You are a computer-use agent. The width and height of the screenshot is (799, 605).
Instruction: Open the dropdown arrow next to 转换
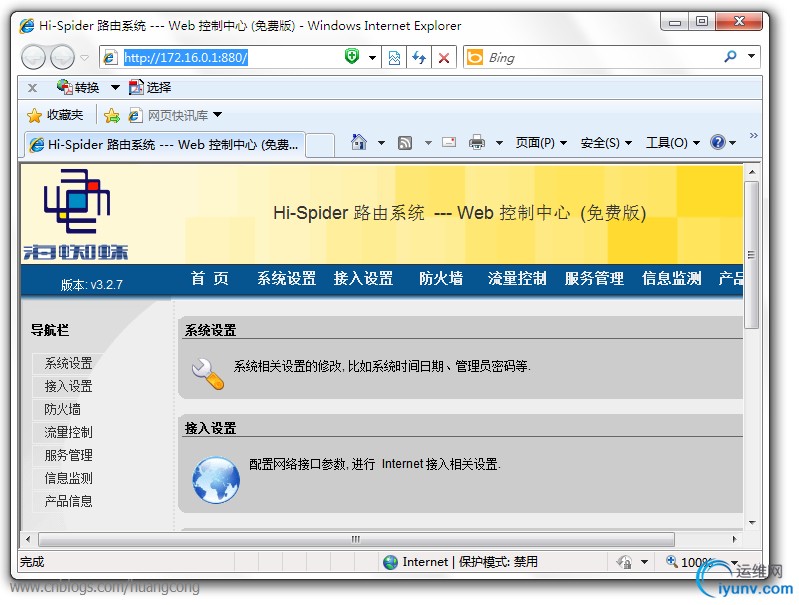point(115,88)
